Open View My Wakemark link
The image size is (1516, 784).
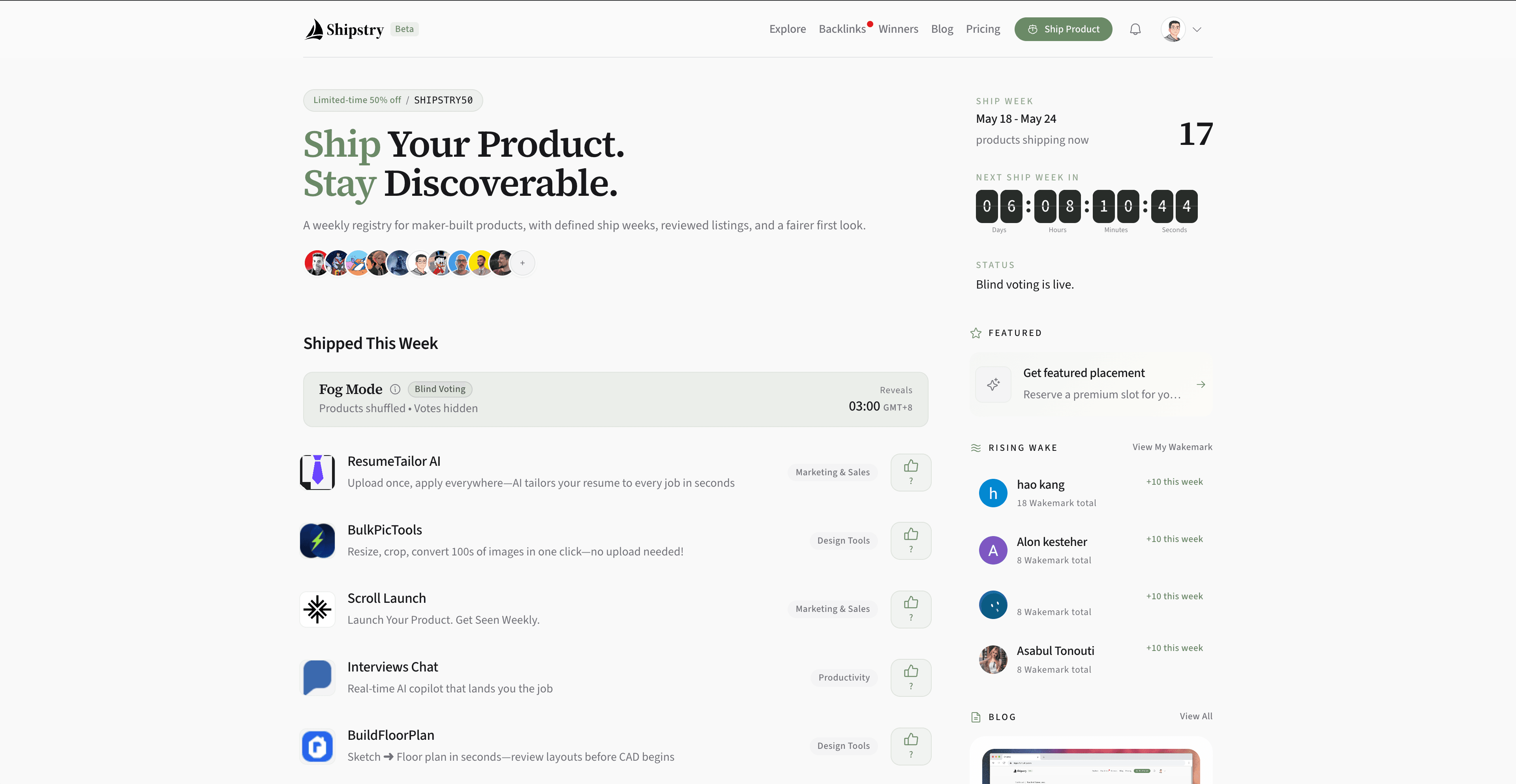(1172, 447)
